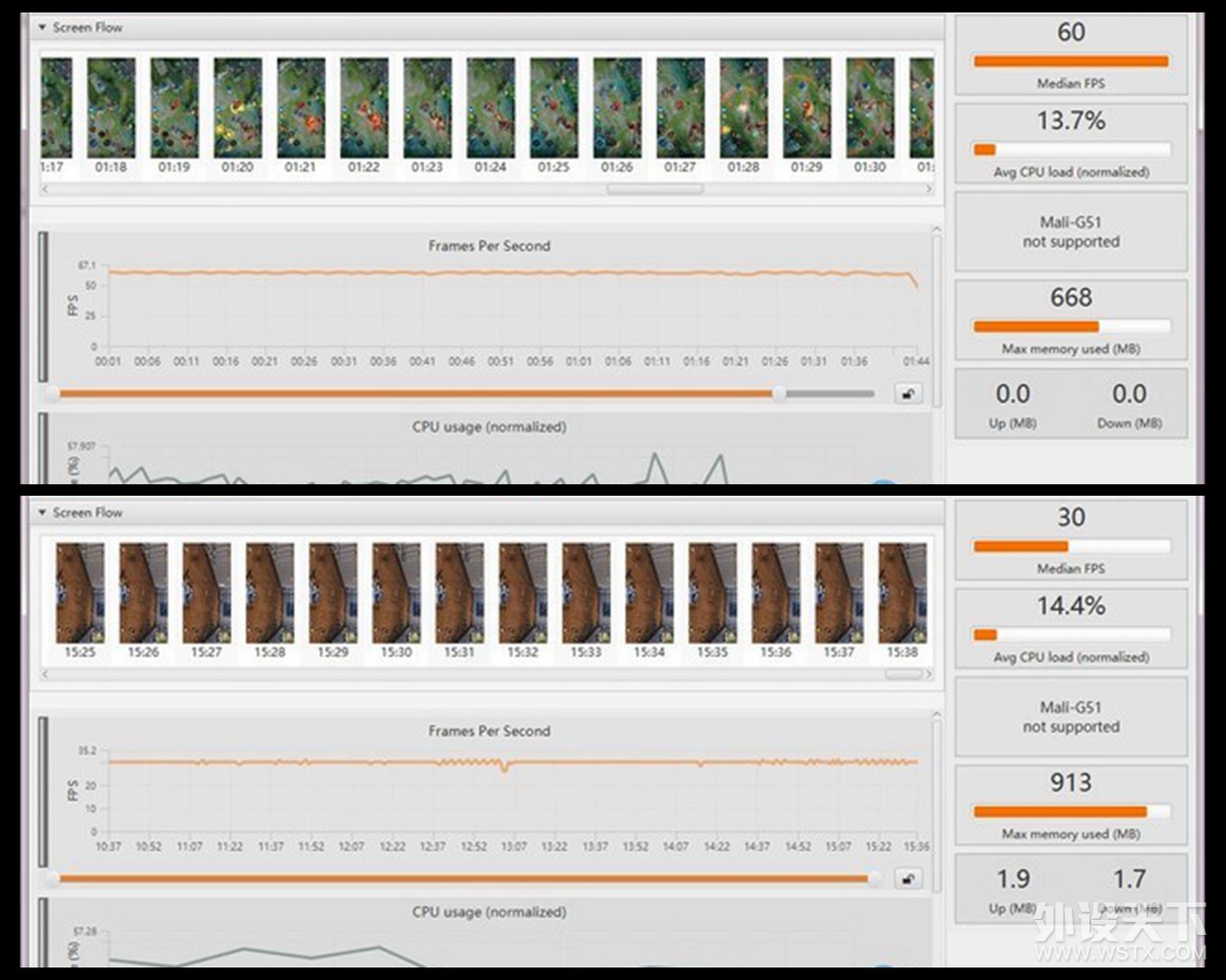This screenshot has height=980, width=1226.
Task: Choose the 15:32 basketball court screenshot
Action: [x=523, y=593]
